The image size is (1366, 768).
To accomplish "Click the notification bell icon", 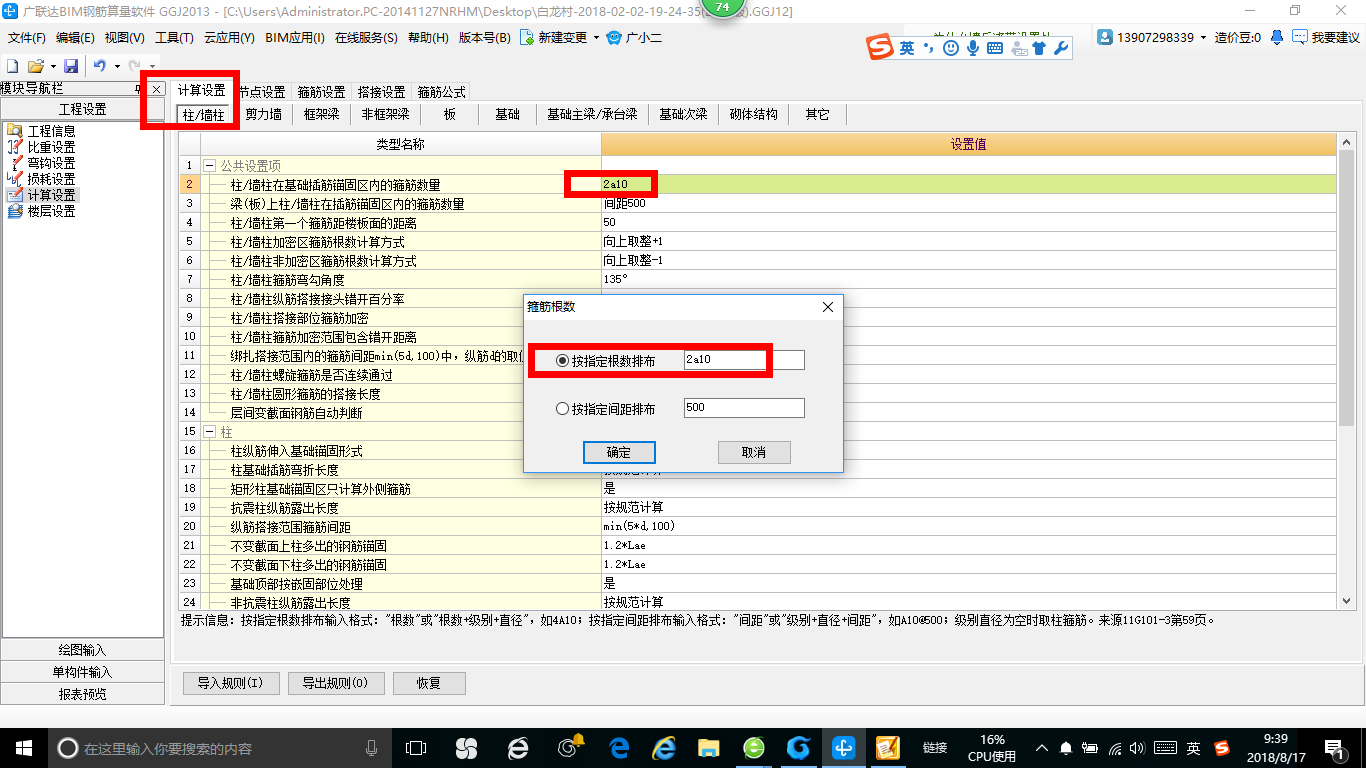I will coord(1277,37).
